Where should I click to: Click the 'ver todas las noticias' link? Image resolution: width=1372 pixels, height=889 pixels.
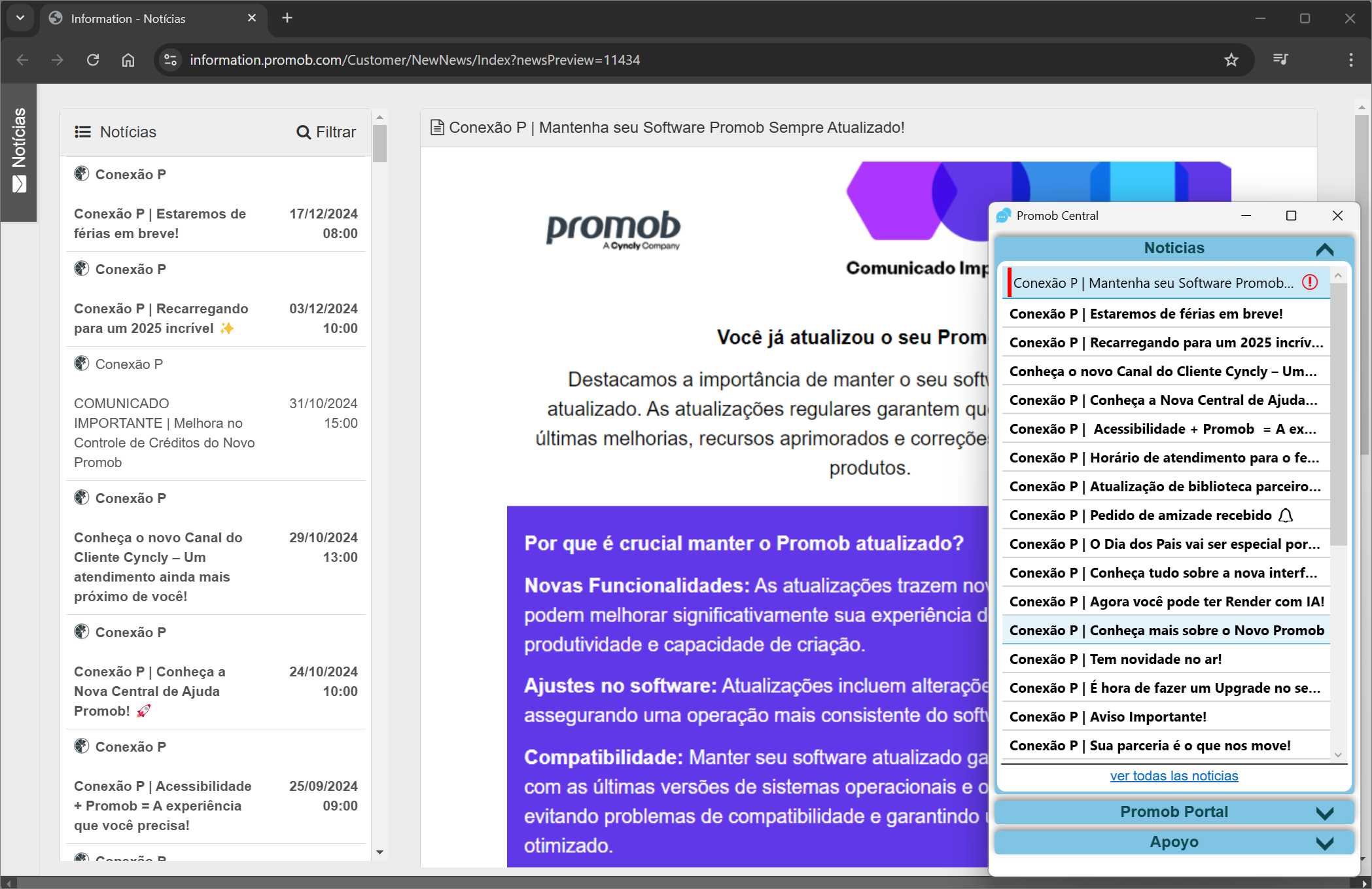[1174, 776]
